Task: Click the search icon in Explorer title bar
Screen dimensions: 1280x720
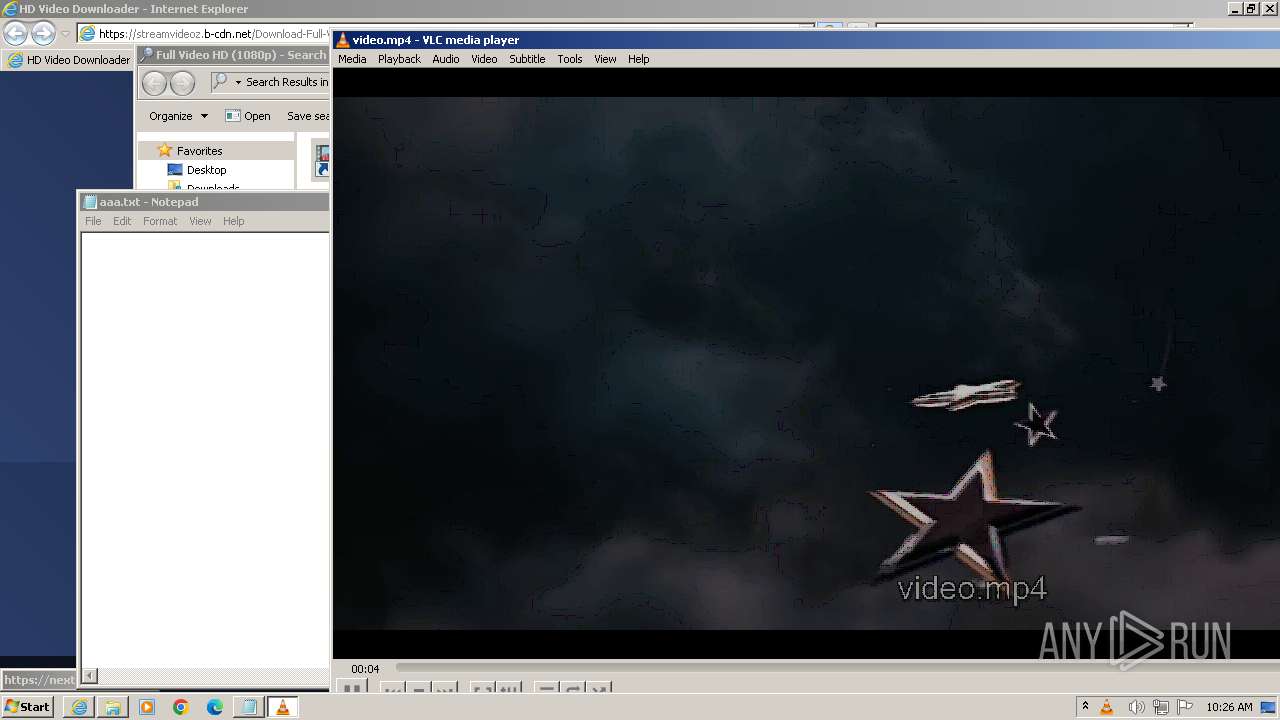Action: 147,55
